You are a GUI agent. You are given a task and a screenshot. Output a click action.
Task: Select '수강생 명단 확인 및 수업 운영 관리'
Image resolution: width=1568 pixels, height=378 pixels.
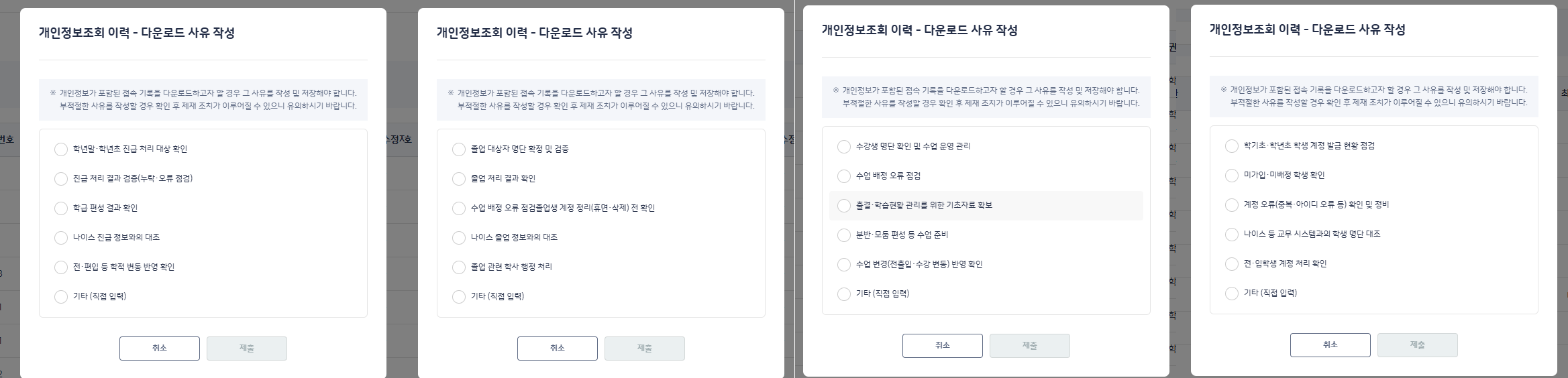[844, 146]
